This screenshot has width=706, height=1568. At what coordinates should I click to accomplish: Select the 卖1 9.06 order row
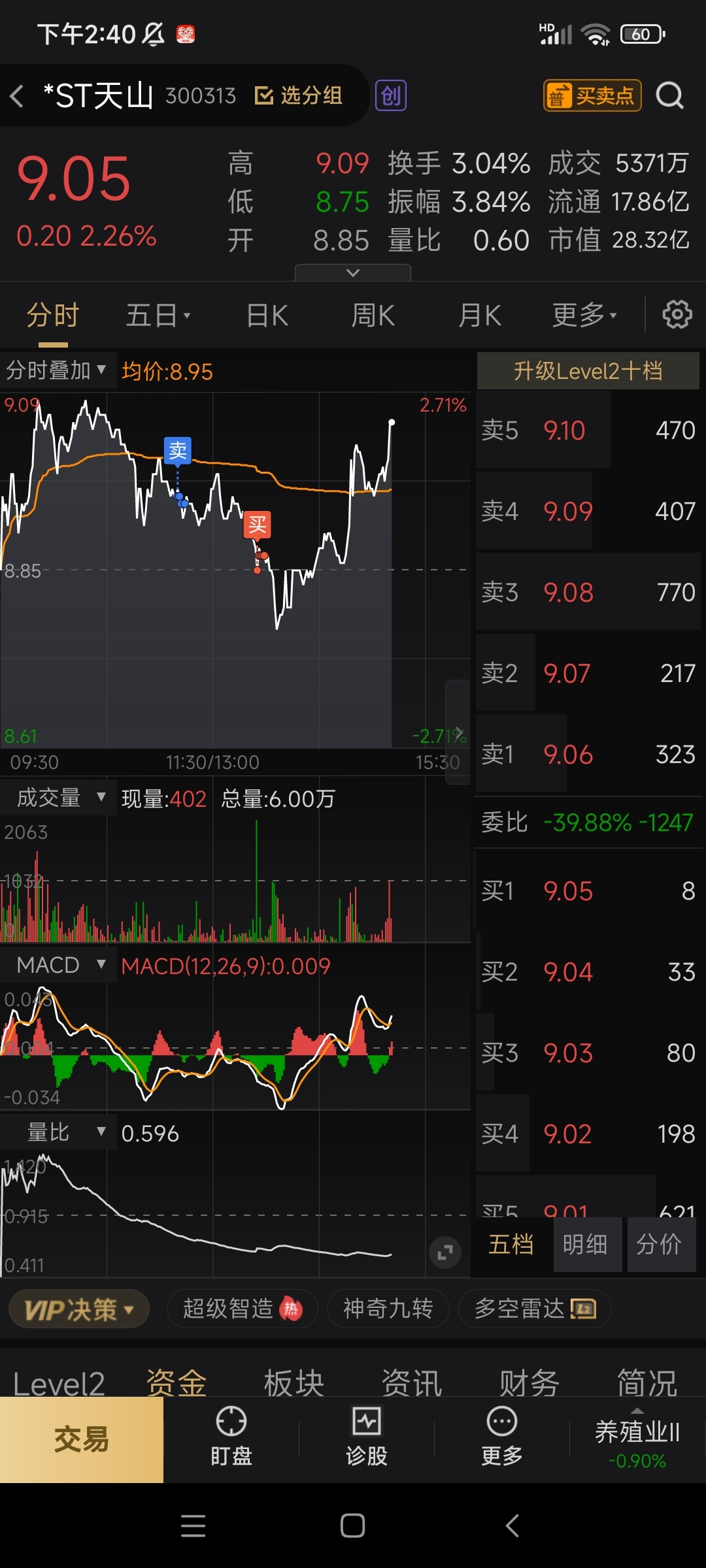coord(588,754)
